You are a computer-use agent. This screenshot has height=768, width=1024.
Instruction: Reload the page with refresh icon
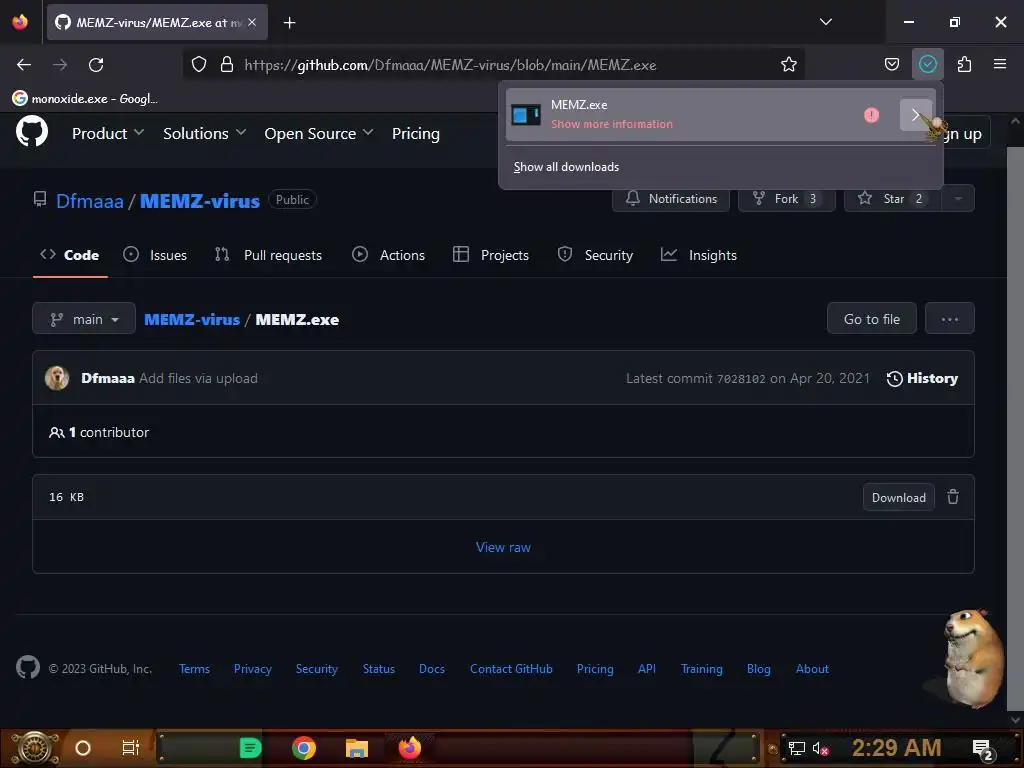click(96, 65)
